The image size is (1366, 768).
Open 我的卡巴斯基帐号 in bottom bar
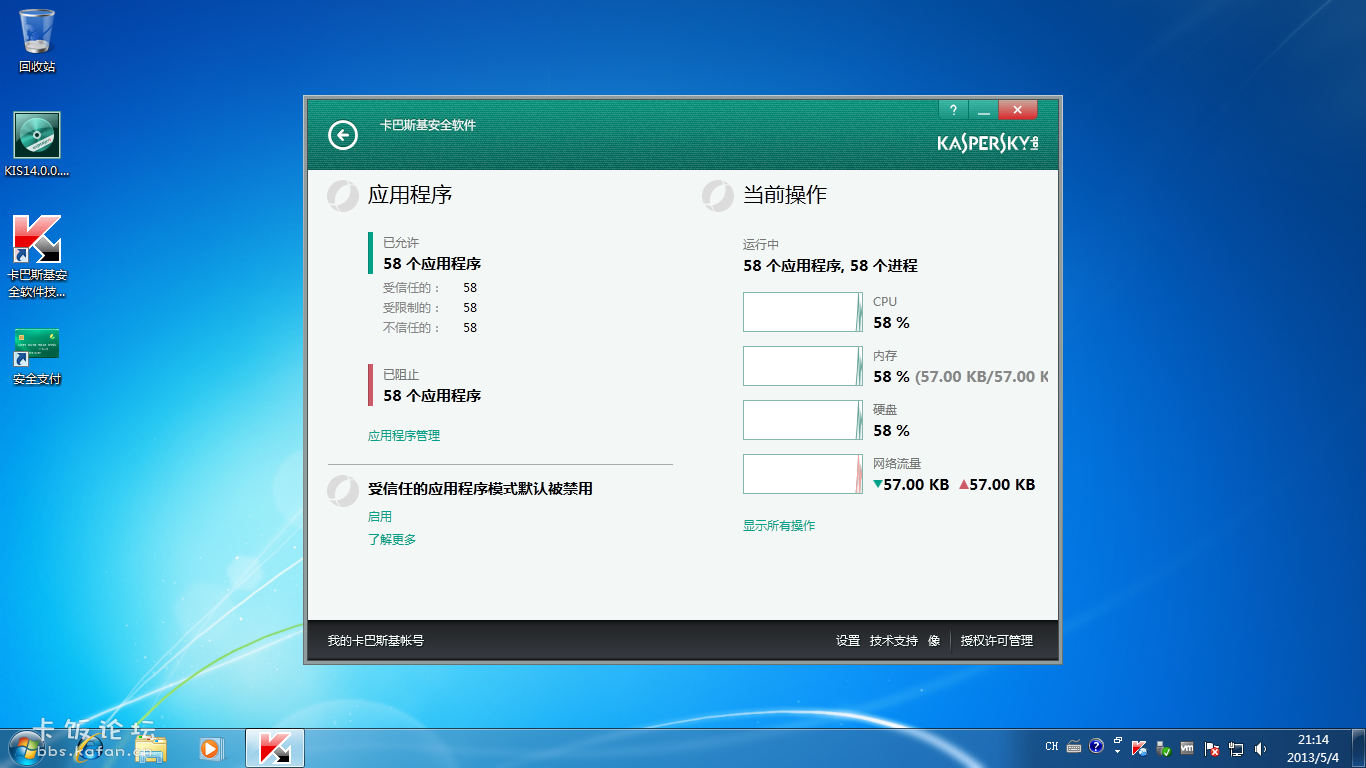(376, 641)
